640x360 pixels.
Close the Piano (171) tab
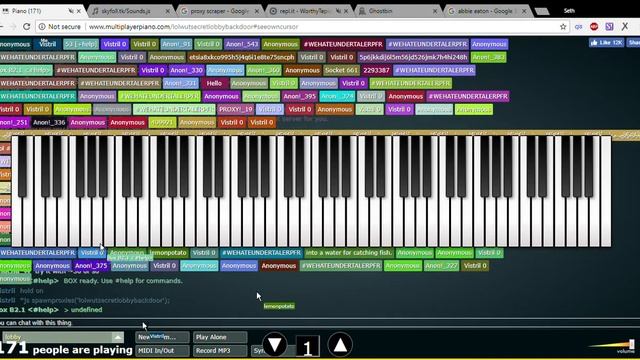pyautogui.click(x=79, y=11)
